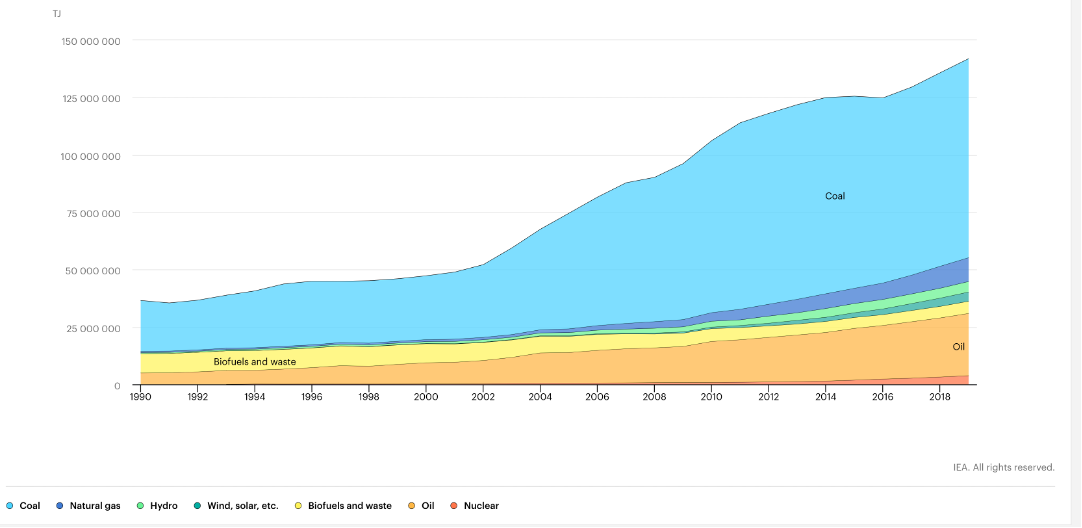Click the Nuclear legend label

tap(481, 506)
